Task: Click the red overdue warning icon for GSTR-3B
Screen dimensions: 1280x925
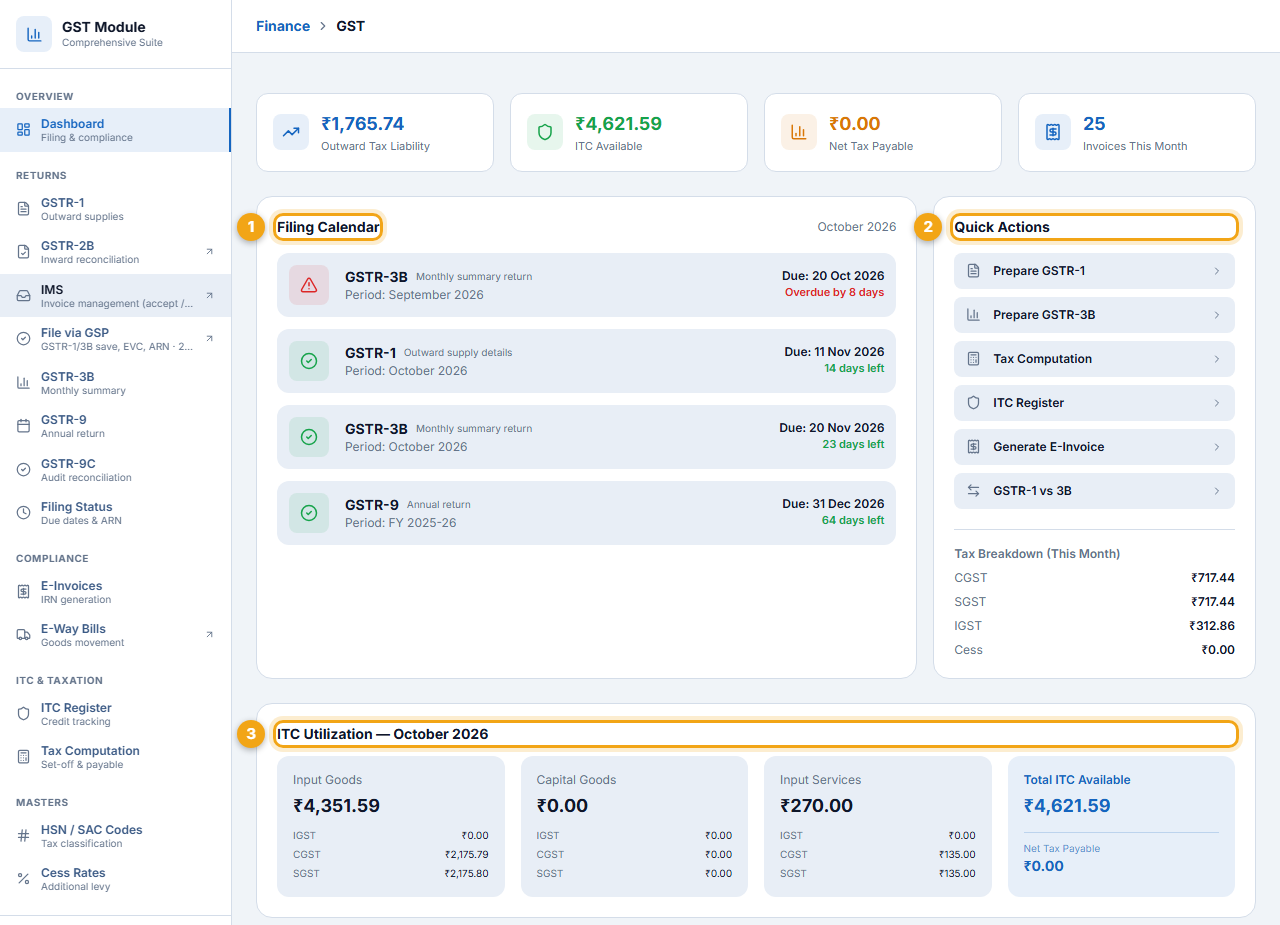Action: (309, 285)
